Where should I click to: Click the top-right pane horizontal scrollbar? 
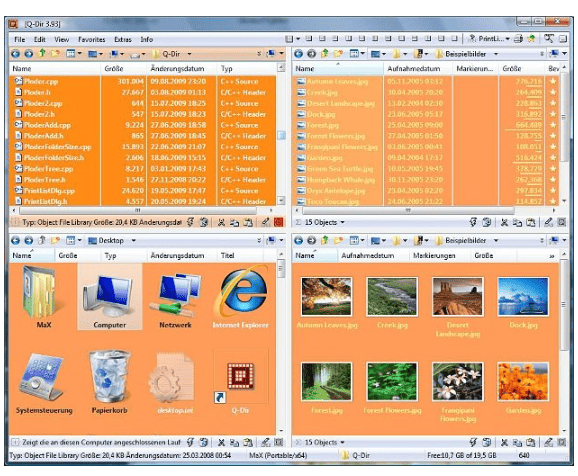[408, 210]
